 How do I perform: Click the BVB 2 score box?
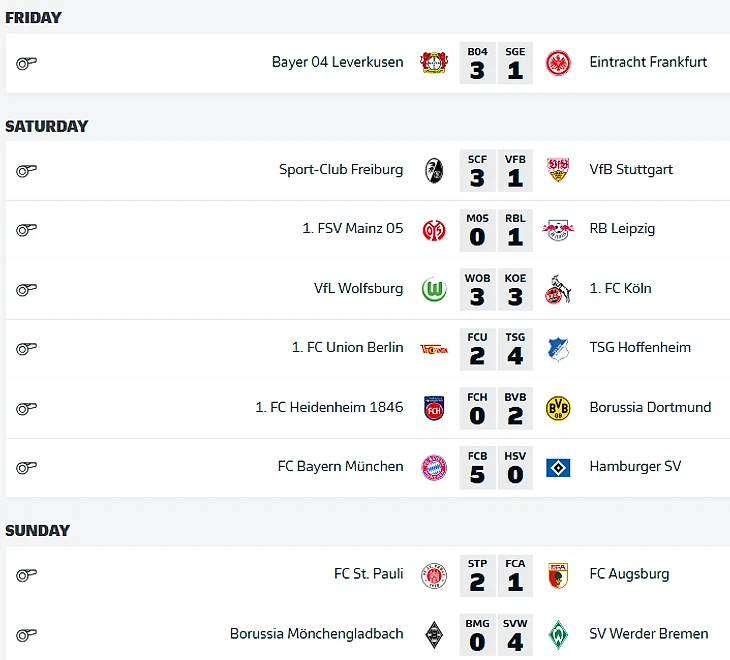[x=515, y=408]
